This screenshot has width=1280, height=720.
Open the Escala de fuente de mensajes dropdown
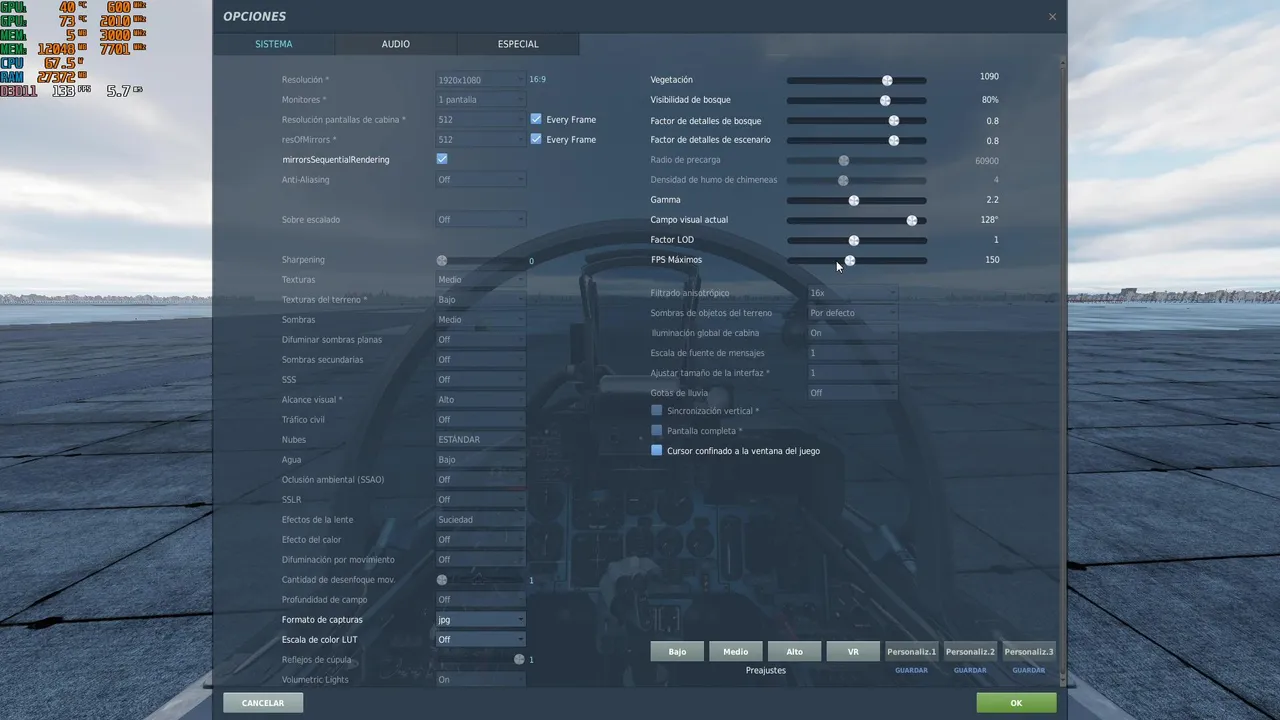[x=852, y=353]
